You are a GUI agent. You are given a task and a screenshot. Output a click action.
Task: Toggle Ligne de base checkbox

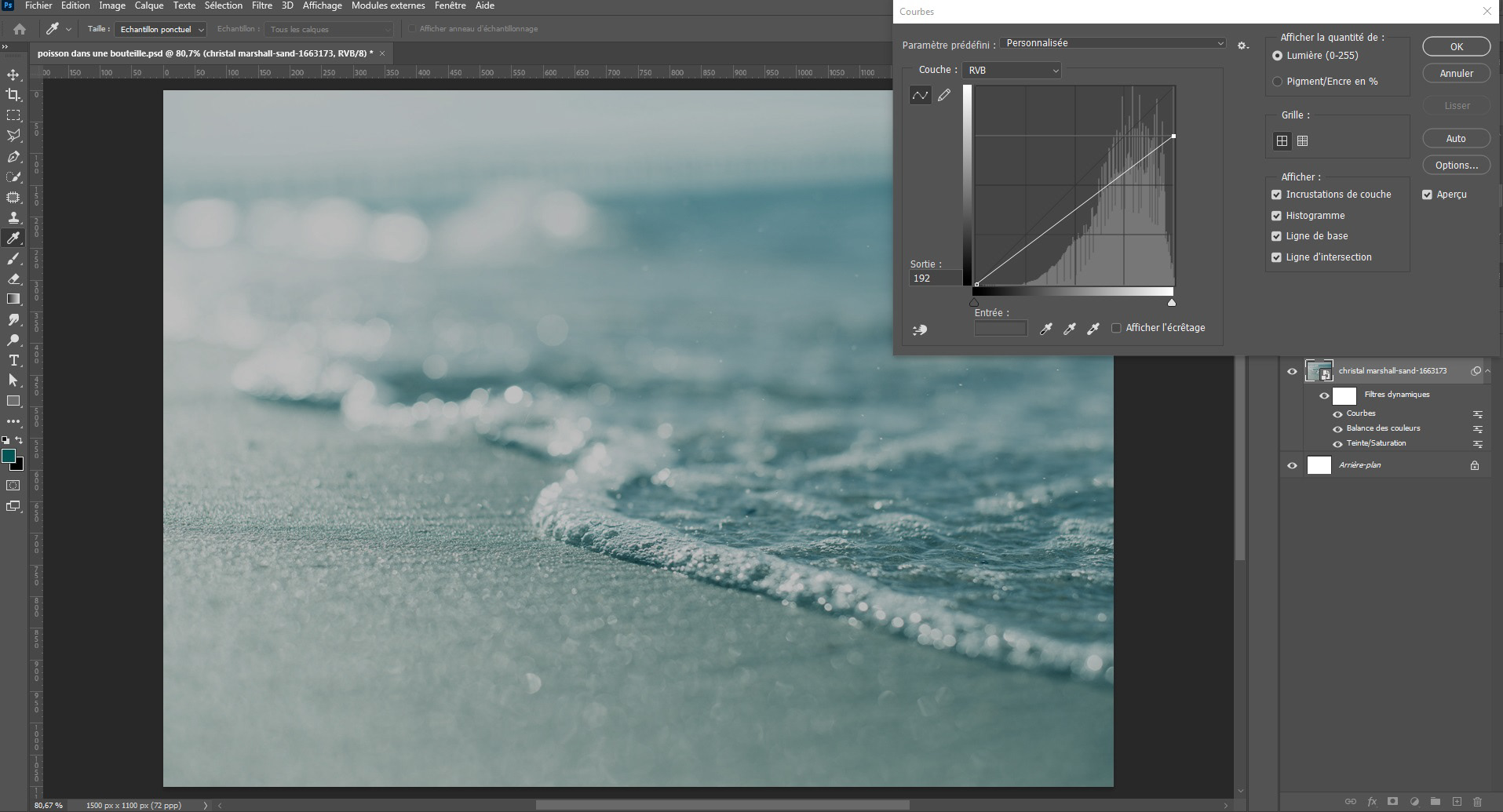(x=1276, y=236)
